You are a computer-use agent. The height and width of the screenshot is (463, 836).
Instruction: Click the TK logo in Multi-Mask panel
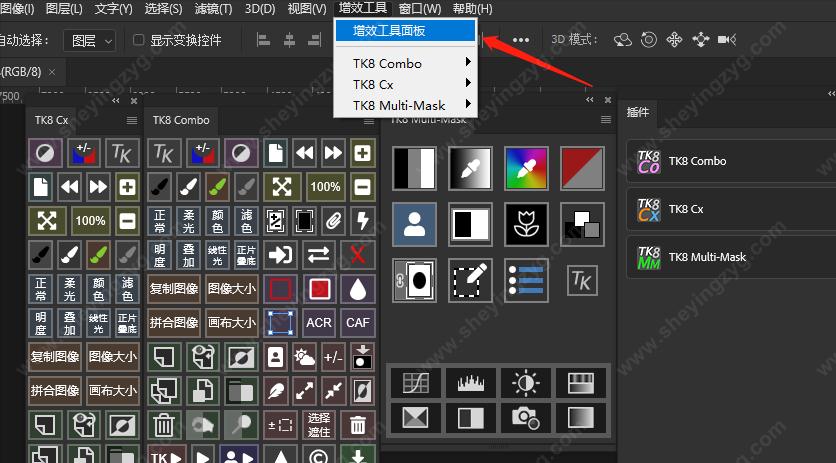(x=582, y=280)
